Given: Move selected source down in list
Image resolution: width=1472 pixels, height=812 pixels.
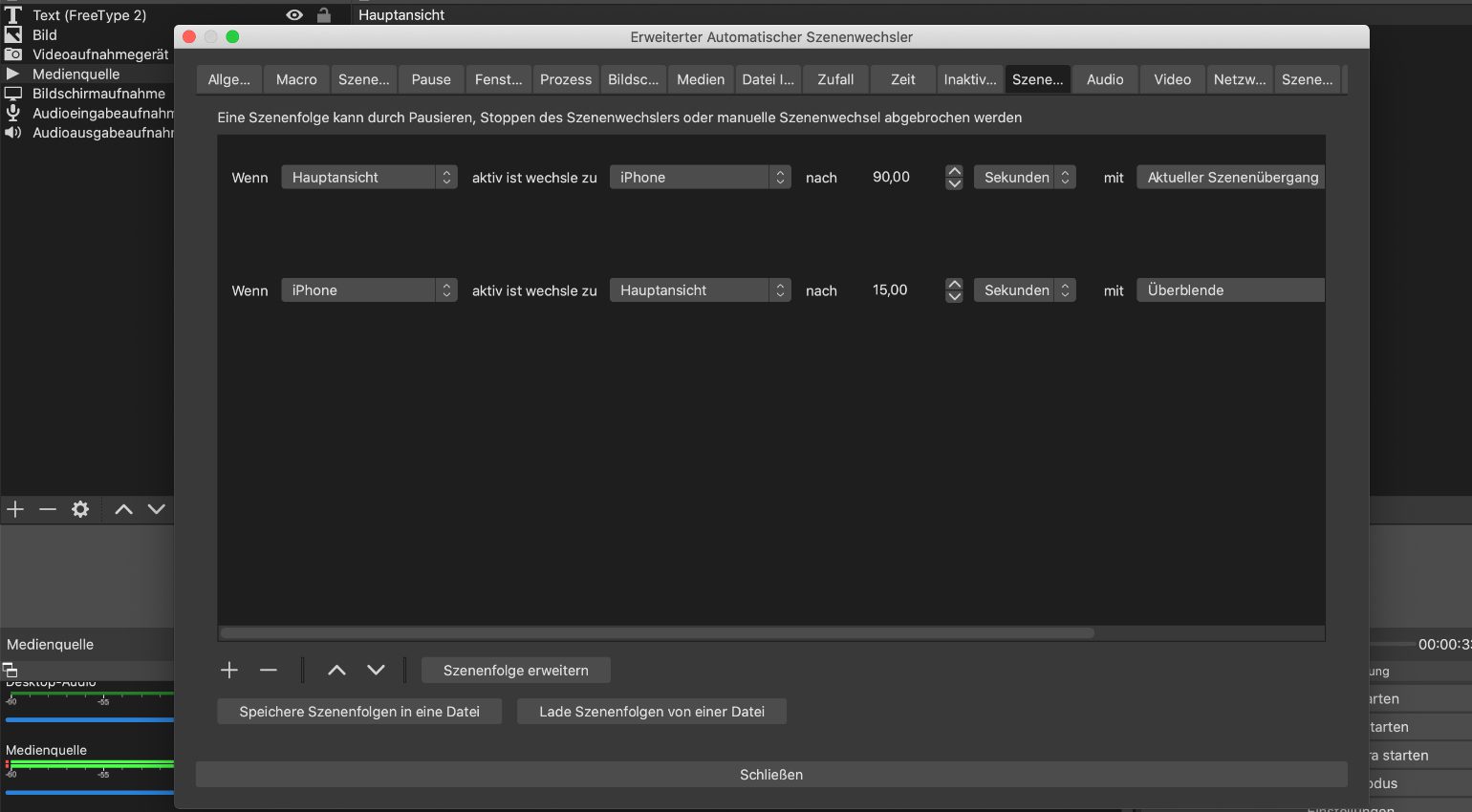Looking at the screenshot, I should 157,509.
